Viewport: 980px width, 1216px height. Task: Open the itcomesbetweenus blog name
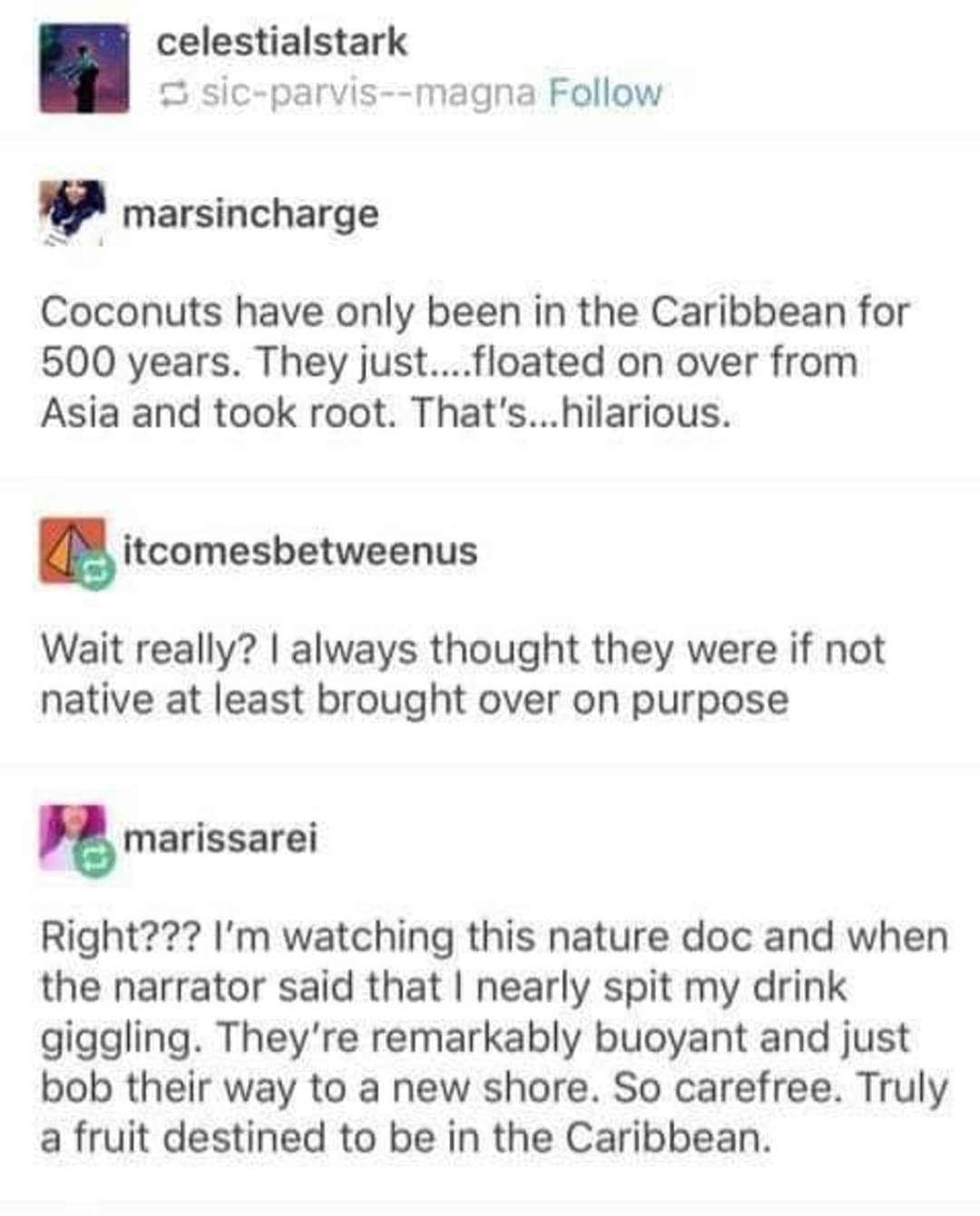tap(299, 551)
